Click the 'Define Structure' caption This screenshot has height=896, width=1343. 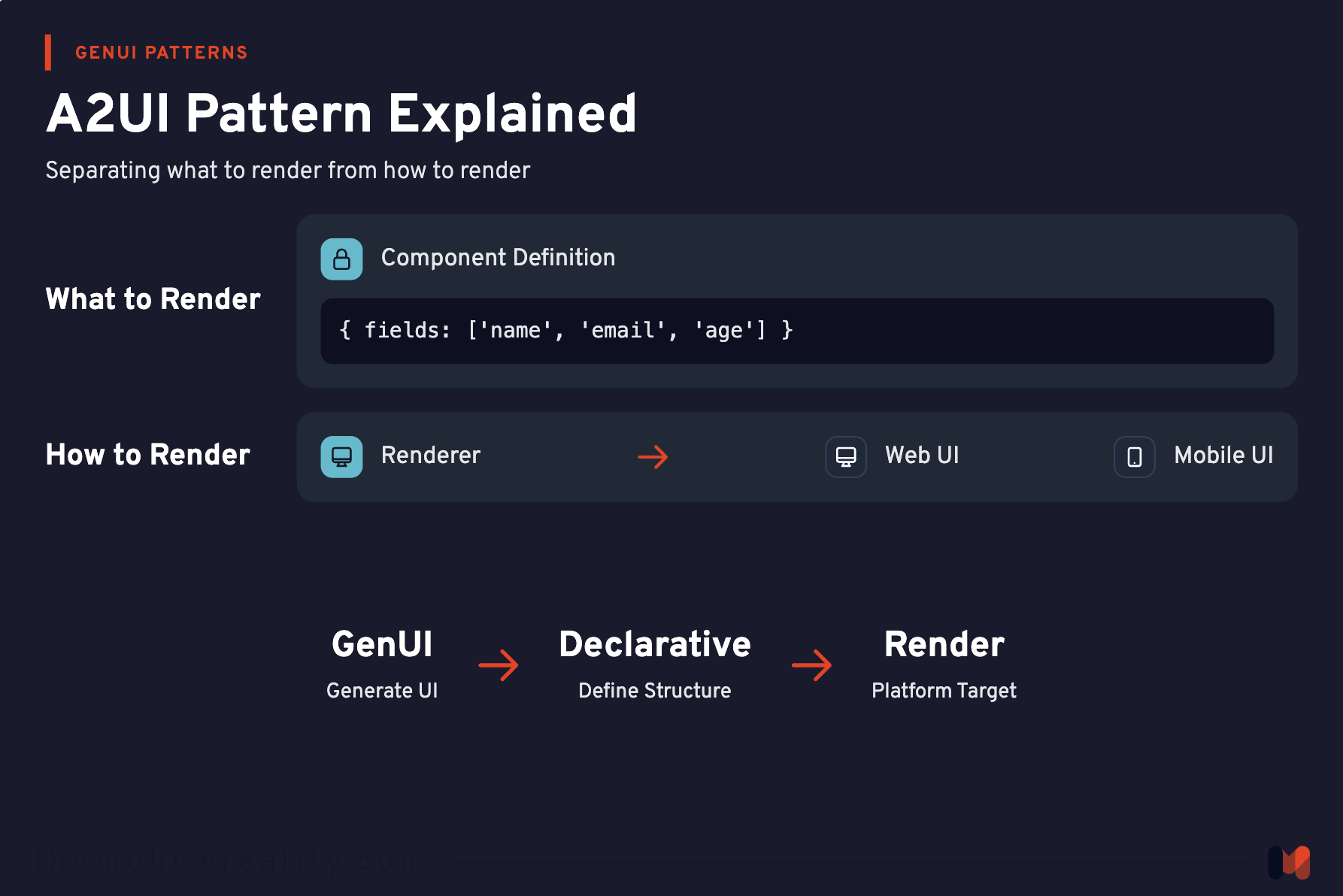point(655,691)
